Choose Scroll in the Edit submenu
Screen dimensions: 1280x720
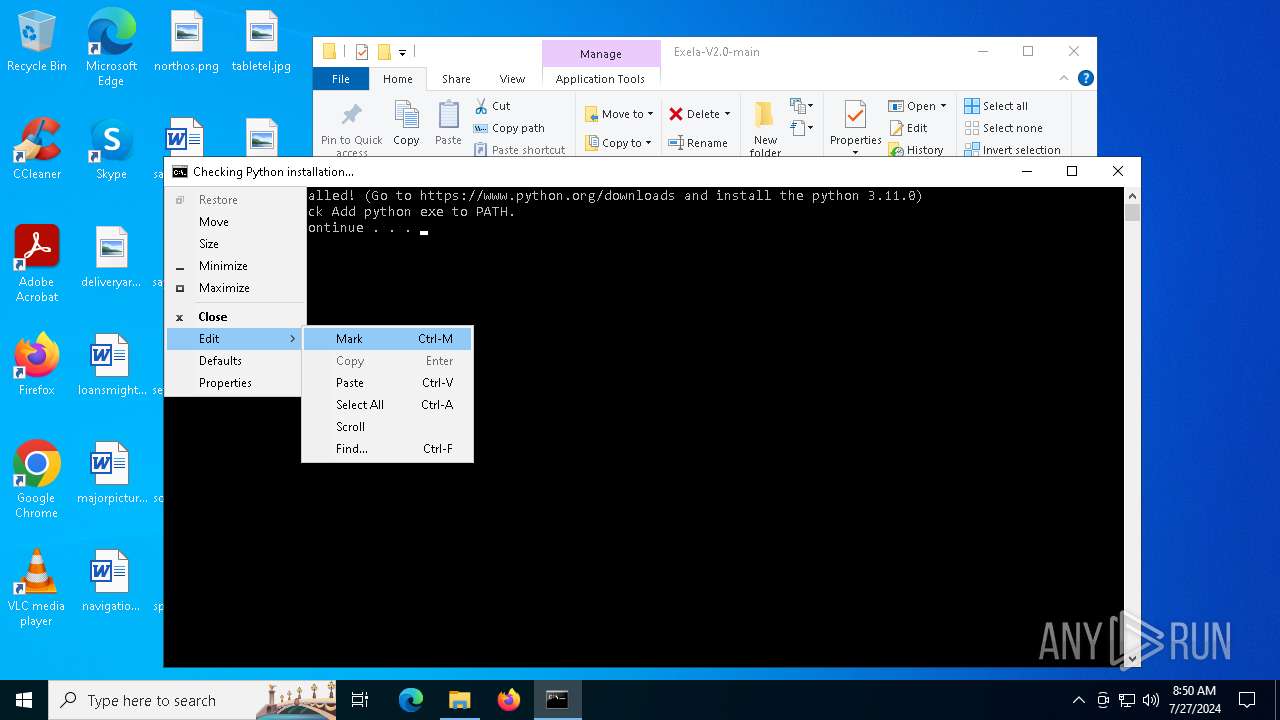pyautogui.click(x=387, y=427)
